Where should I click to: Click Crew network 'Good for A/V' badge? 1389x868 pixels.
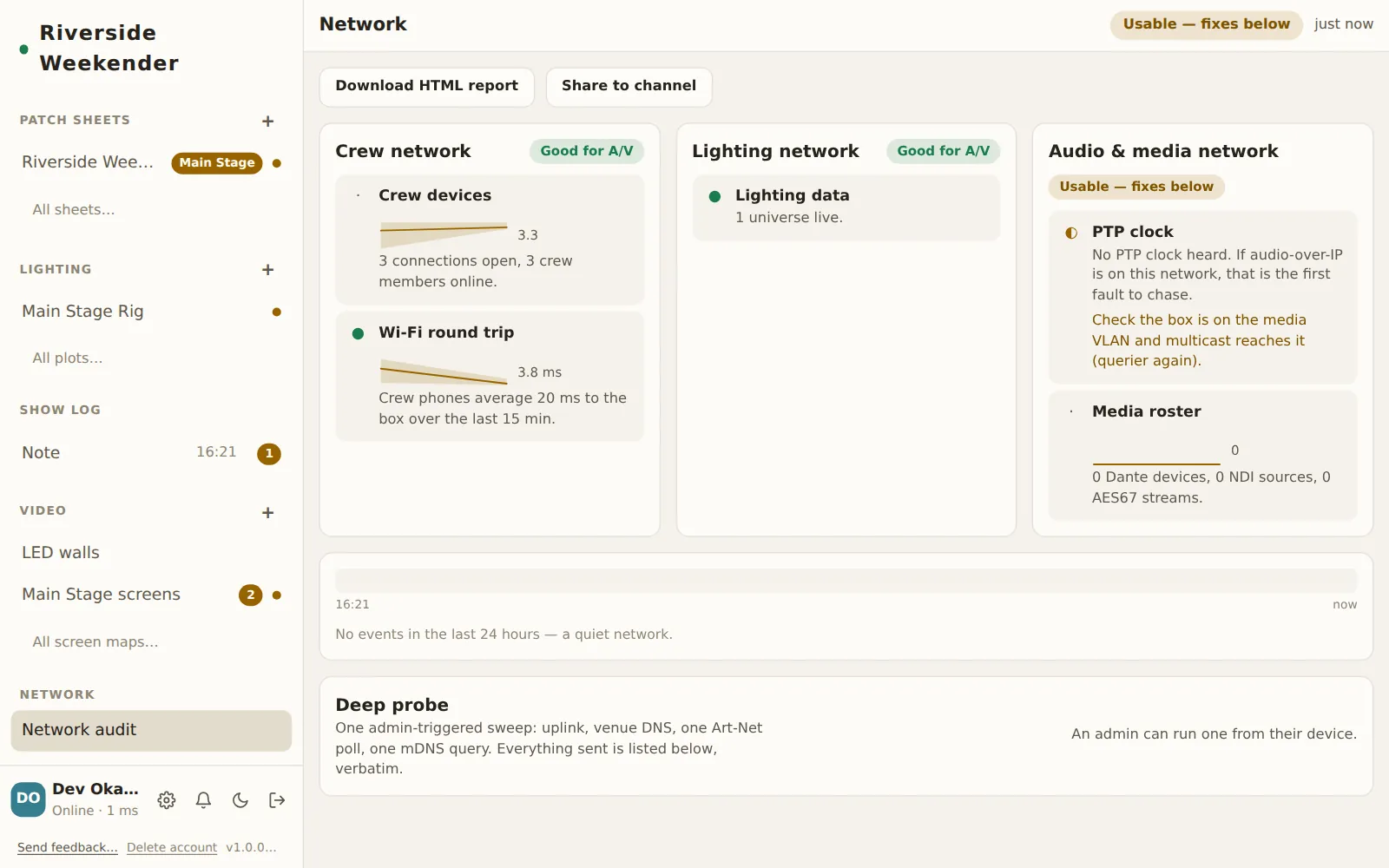(587, 152)
